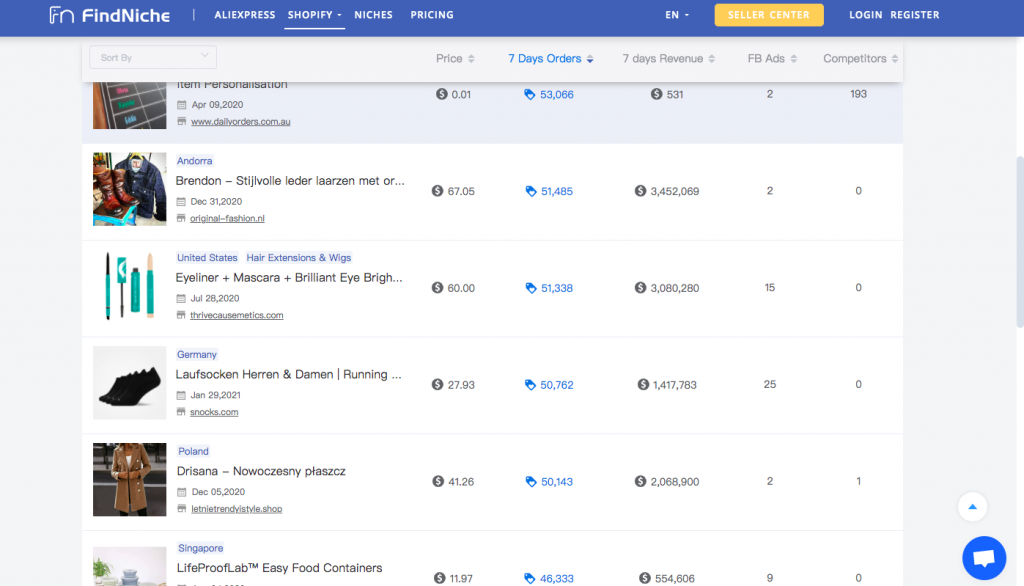Click the Register link
The width and height of the screenshot is (1024, 586).
click(915, 15)
